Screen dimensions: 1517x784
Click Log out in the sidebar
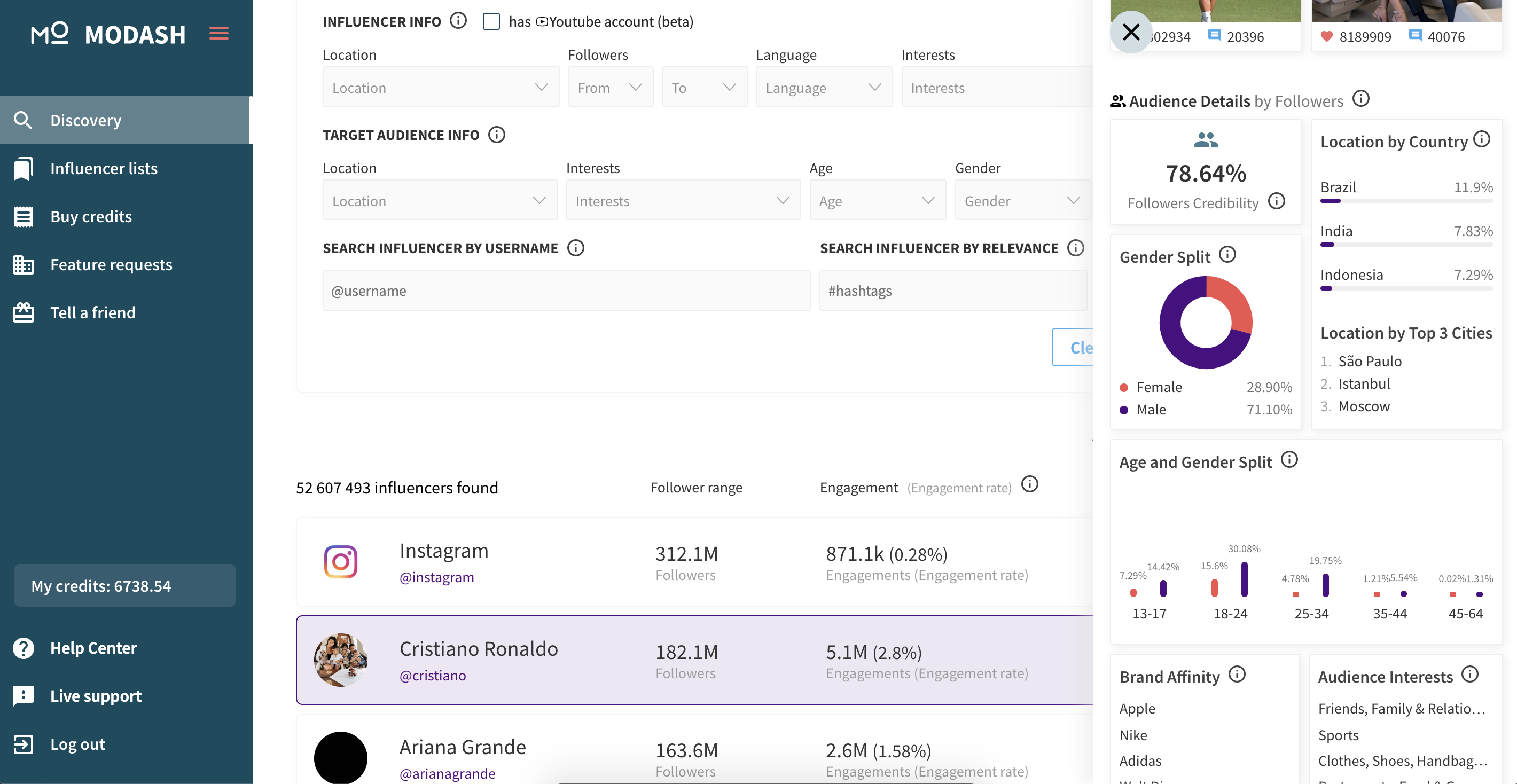(77, 744)
